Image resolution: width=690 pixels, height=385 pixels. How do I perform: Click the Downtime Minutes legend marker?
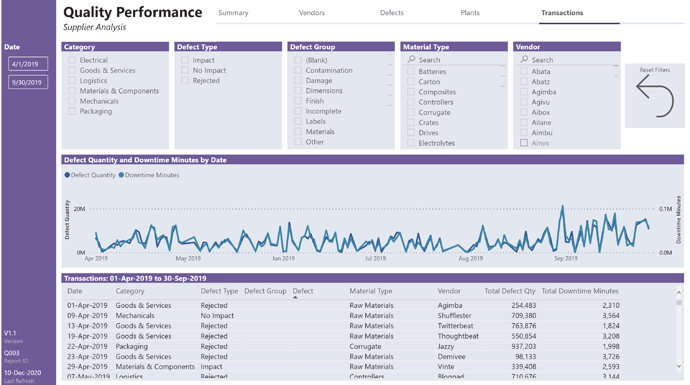pyautogui.click(x=121, y=175)
